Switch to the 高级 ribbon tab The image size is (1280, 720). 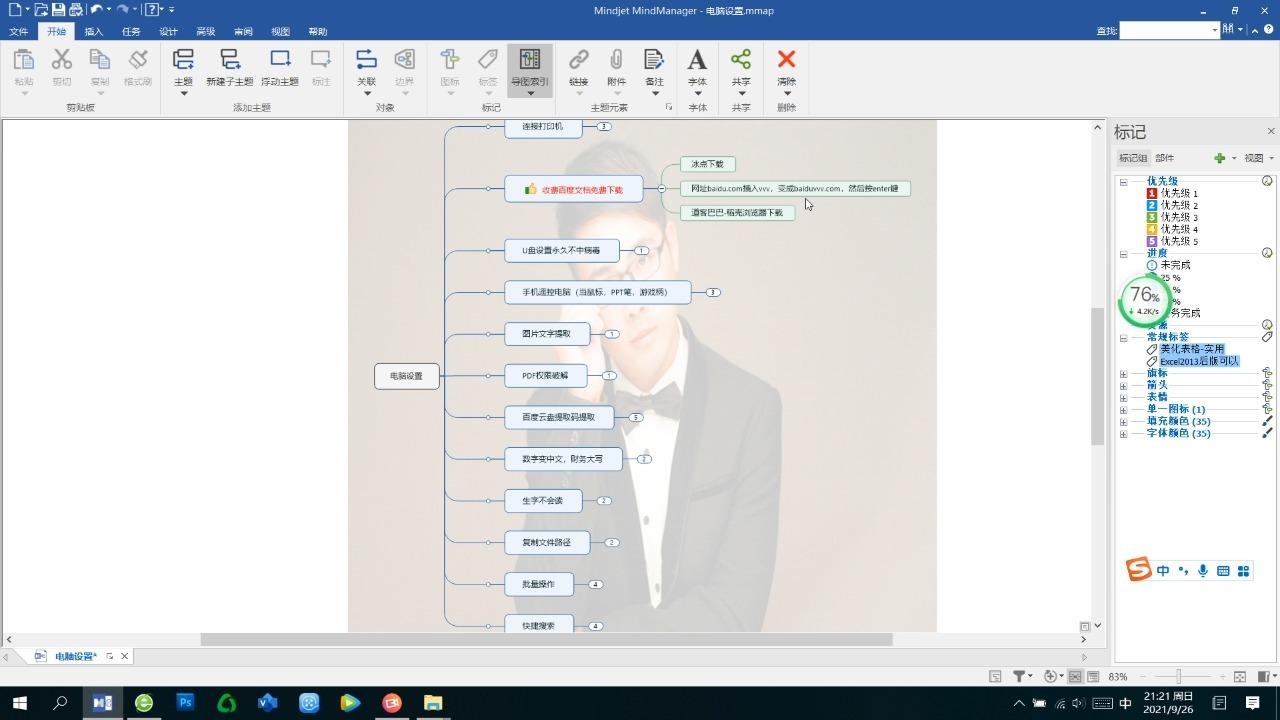click(206, 32)
